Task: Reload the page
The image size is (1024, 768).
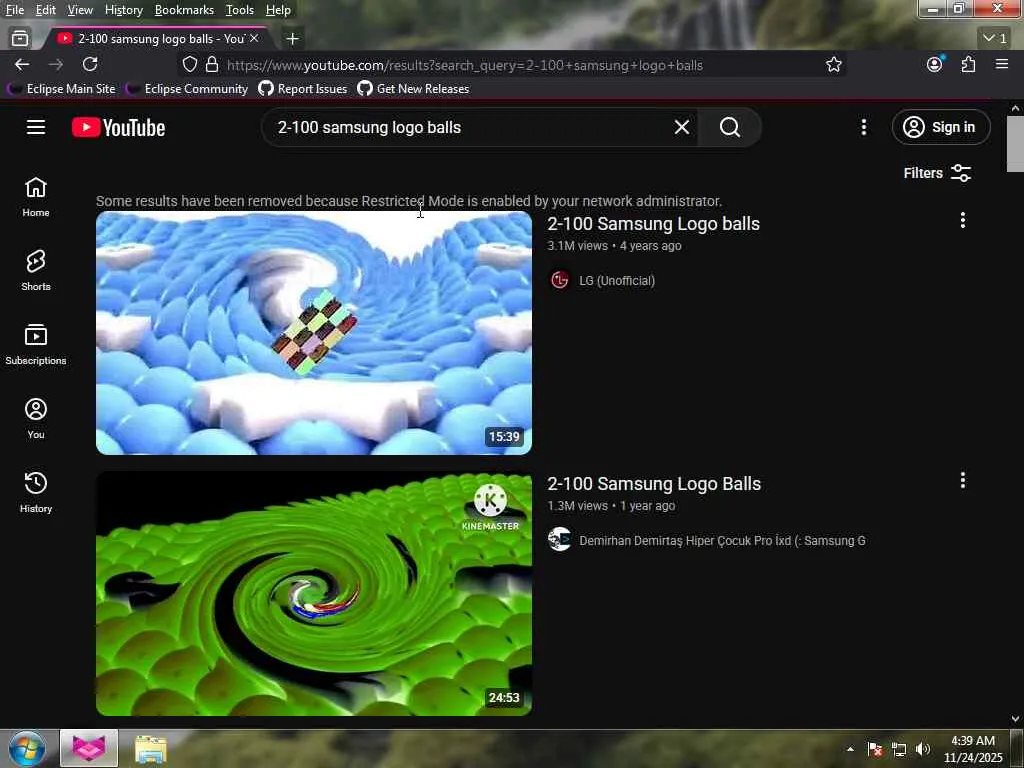Action: (90, 64)
